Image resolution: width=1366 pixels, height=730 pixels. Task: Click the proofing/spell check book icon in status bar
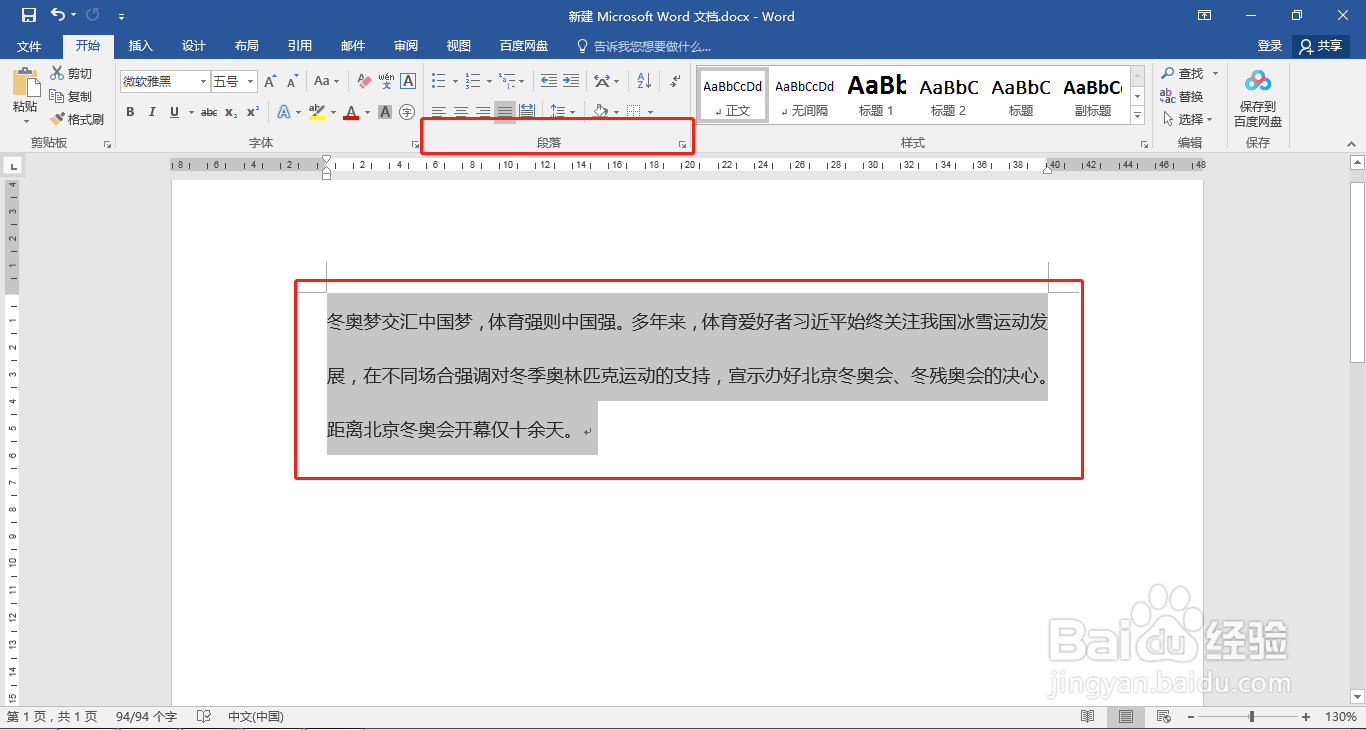click(x=204, y=717)
